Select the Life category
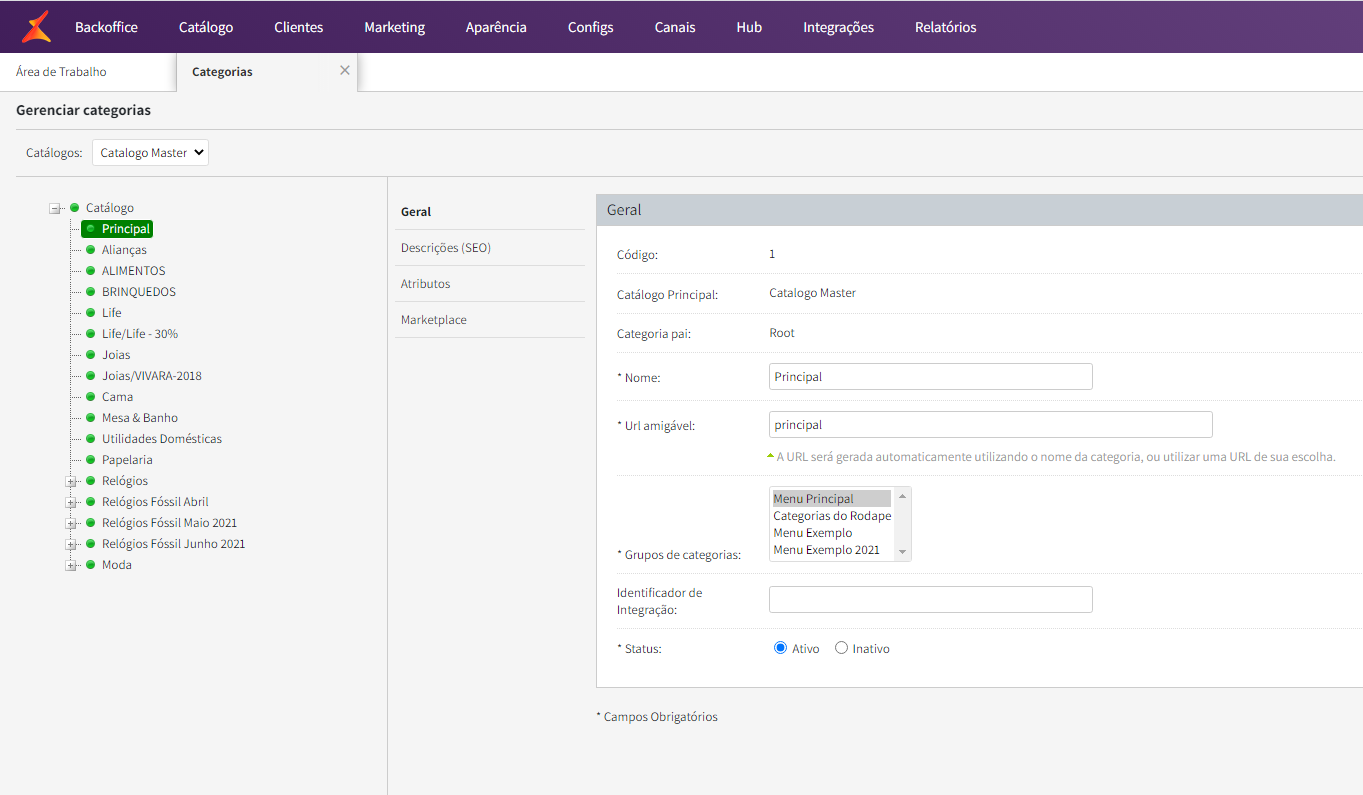 pos(112,313)
